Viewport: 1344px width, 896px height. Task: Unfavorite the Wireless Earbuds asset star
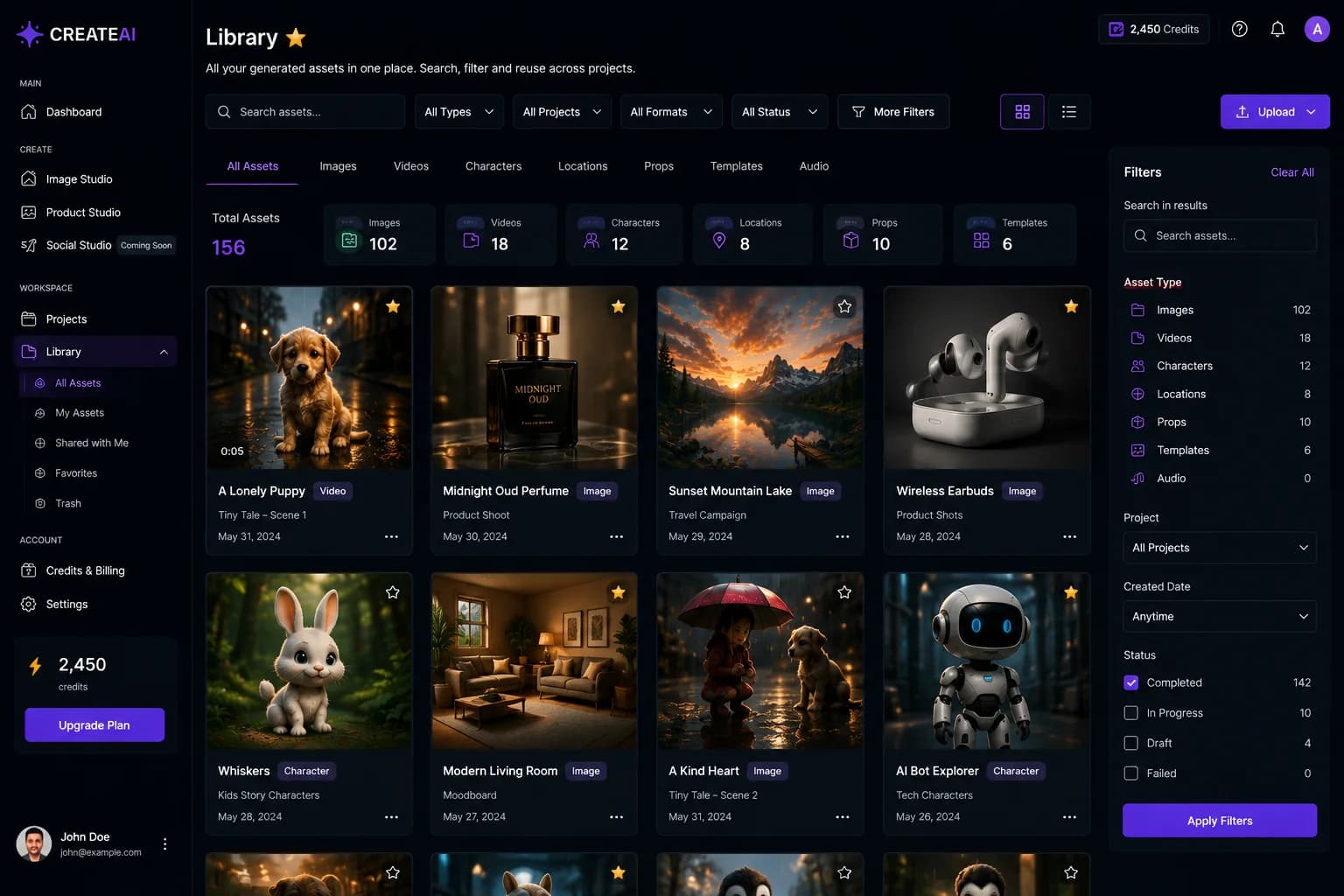click(1071, 306)
